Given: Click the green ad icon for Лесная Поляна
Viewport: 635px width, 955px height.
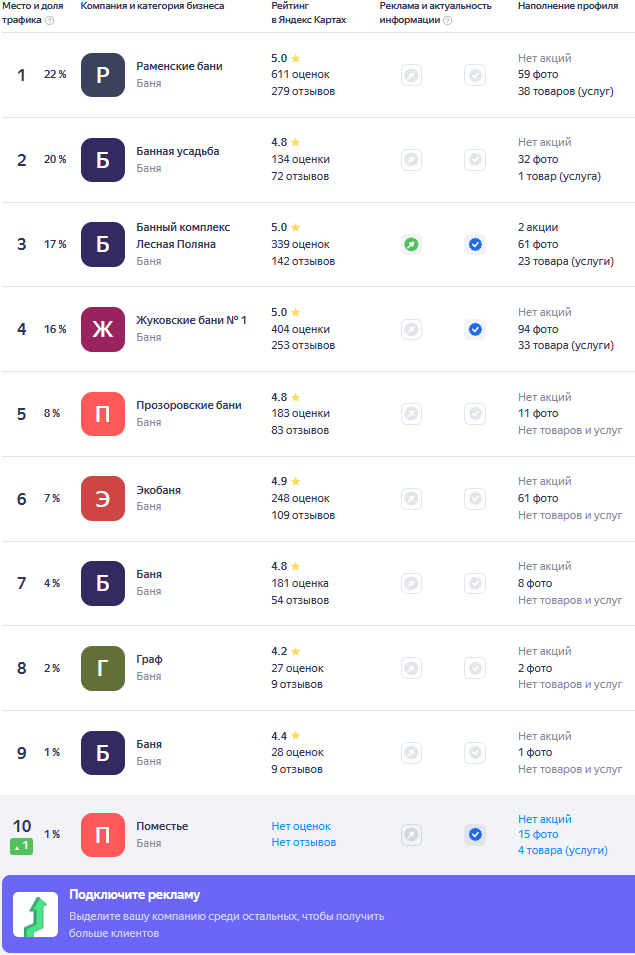Looking at the screenshot, I should 411,244.
